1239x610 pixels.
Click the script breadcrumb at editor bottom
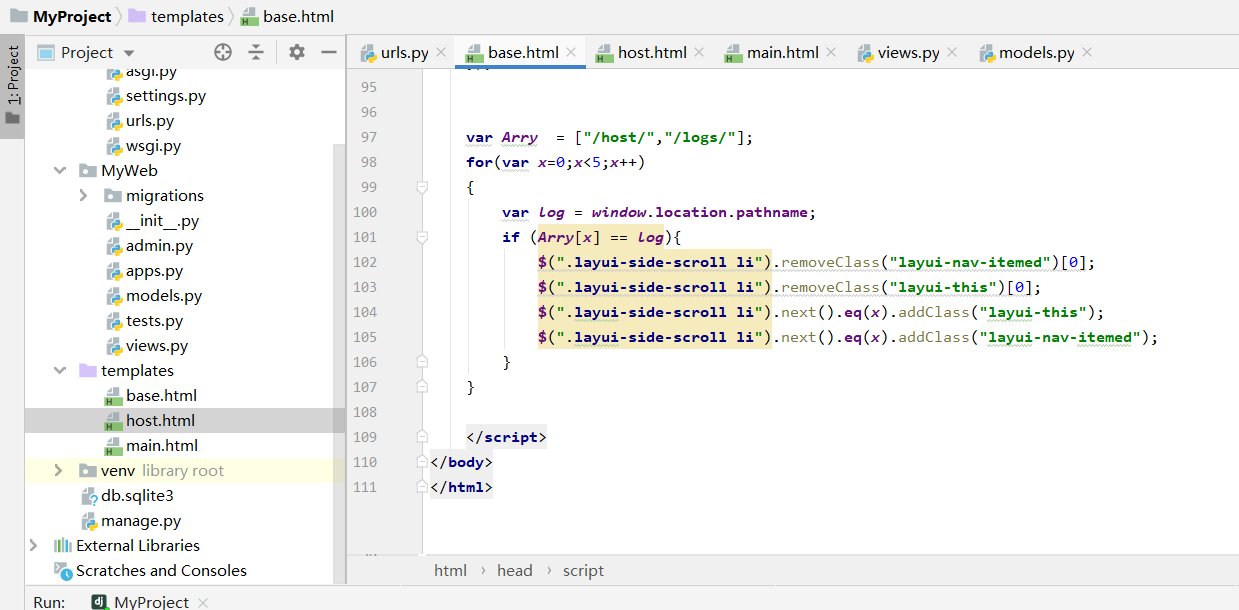583,570
